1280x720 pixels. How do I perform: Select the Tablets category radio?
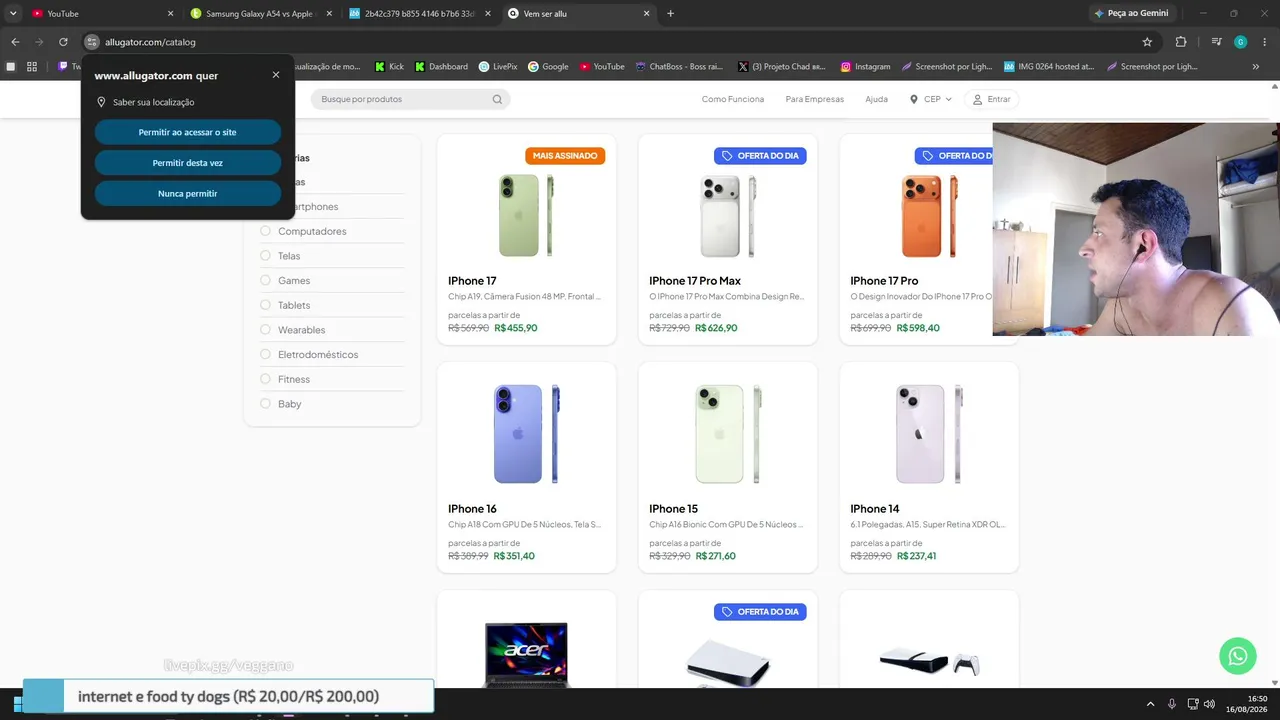point(265,305)
